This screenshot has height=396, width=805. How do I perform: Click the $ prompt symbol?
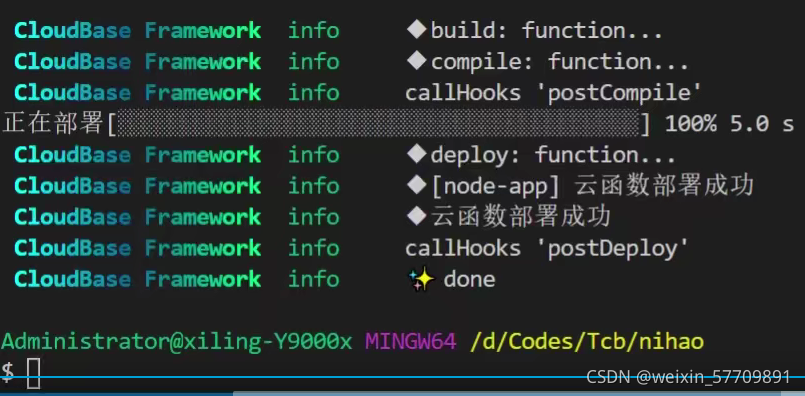pos(7,372)
